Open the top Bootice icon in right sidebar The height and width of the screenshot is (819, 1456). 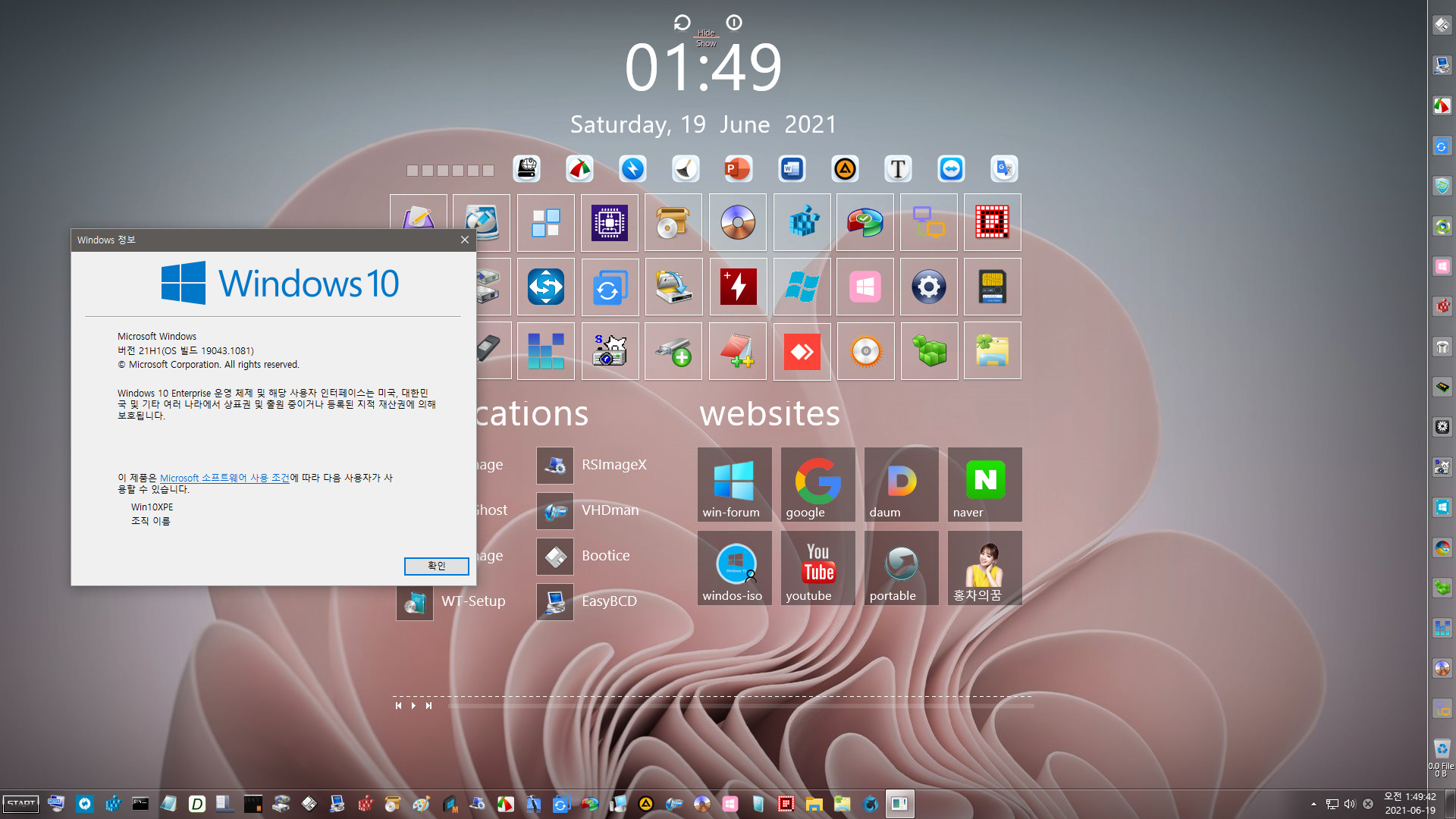click(1442, 25)
